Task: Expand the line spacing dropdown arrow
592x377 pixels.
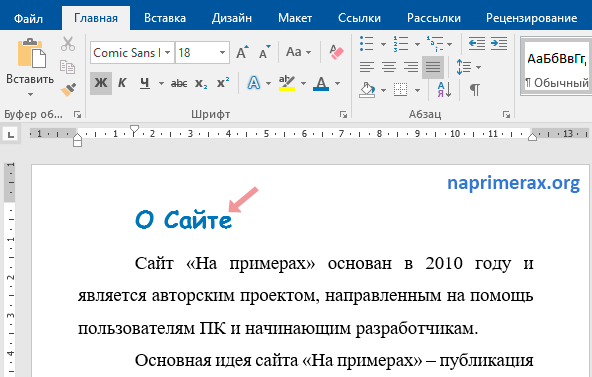Action: pyautogui.click(x=478, y=68)
